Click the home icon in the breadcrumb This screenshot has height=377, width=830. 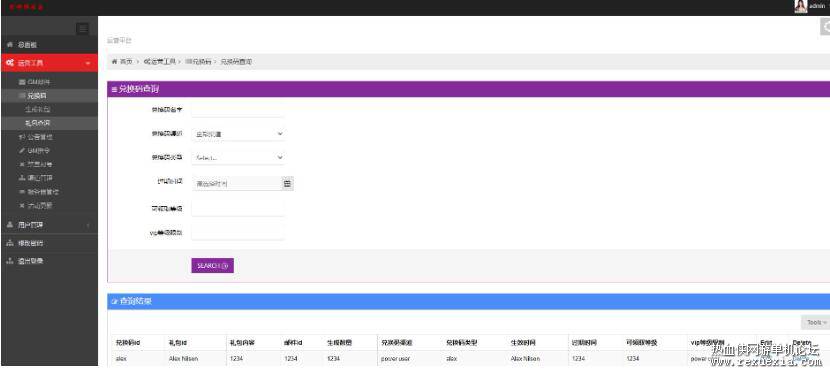tap(114, 61)
